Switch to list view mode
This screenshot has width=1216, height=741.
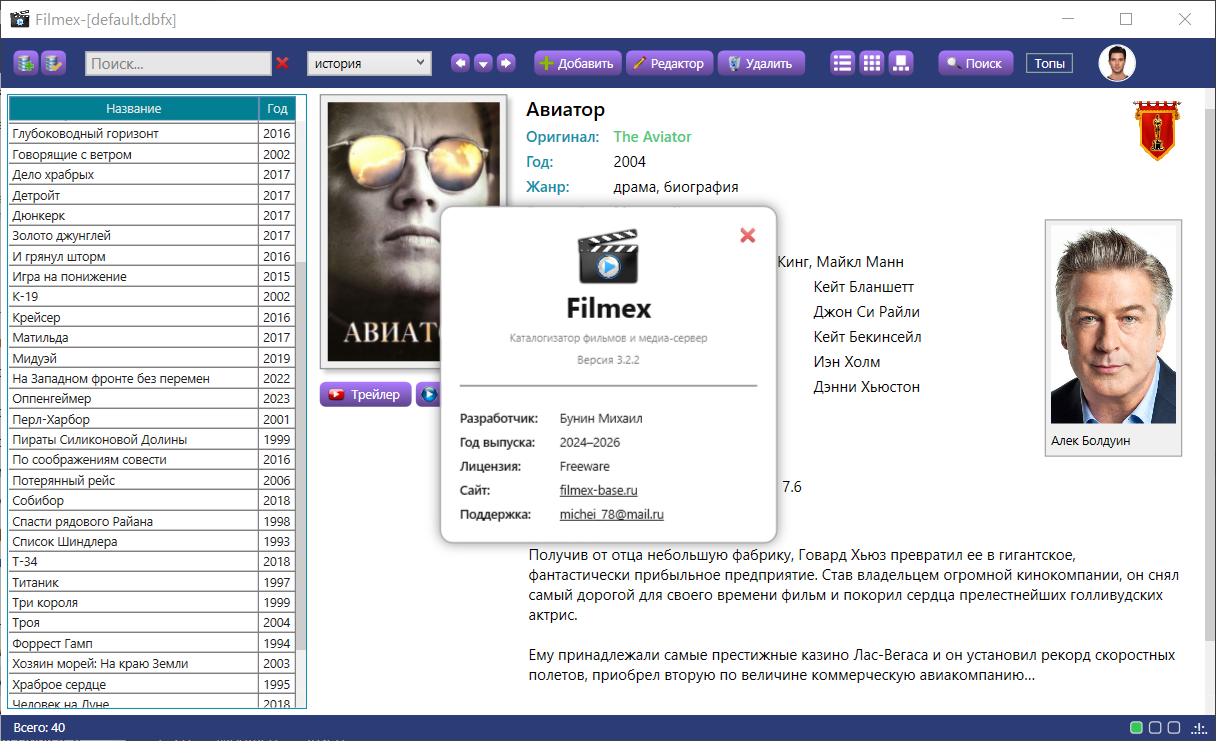point(843,63)
